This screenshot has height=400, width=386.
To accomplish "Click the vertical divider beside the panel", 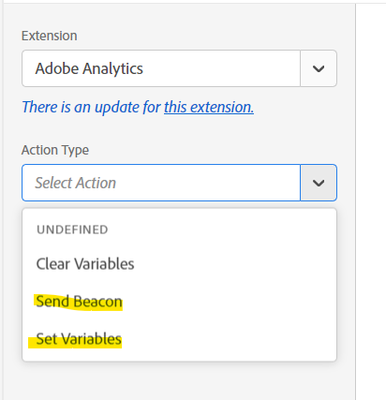I will (355, 200).
